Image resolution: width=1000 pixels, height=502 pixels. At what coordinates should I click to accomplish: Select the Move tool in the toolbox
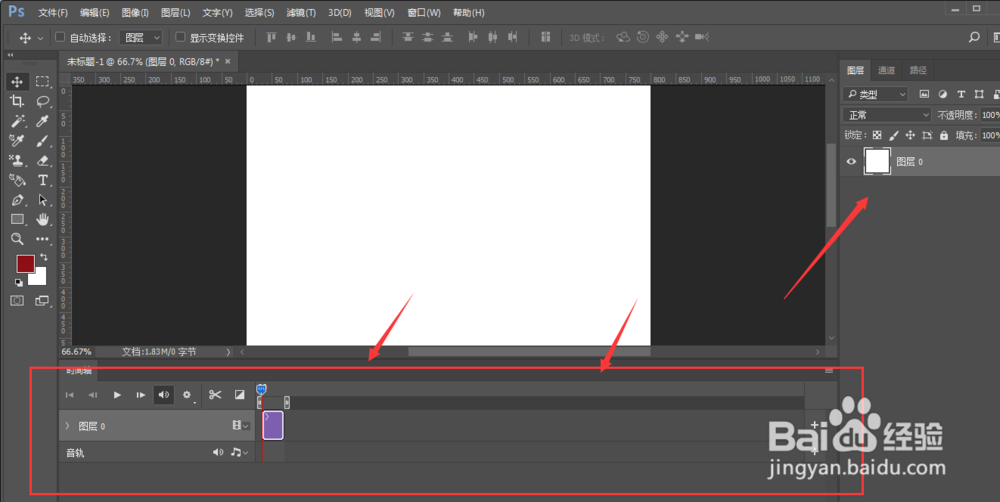click(x=17, y=82)
